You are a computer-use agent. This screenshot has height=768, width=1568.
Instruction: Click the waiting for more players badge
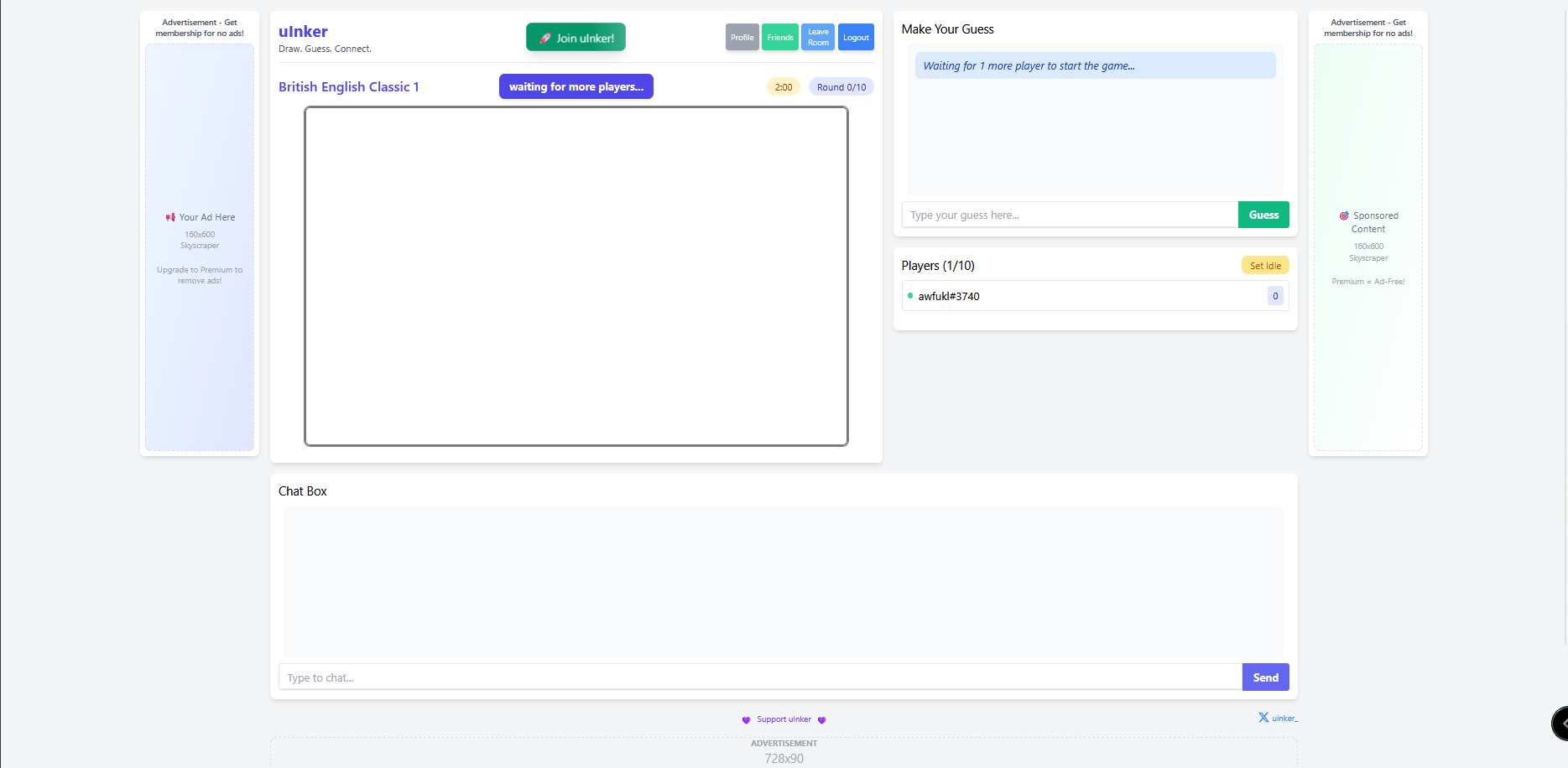tap(576, 86)
